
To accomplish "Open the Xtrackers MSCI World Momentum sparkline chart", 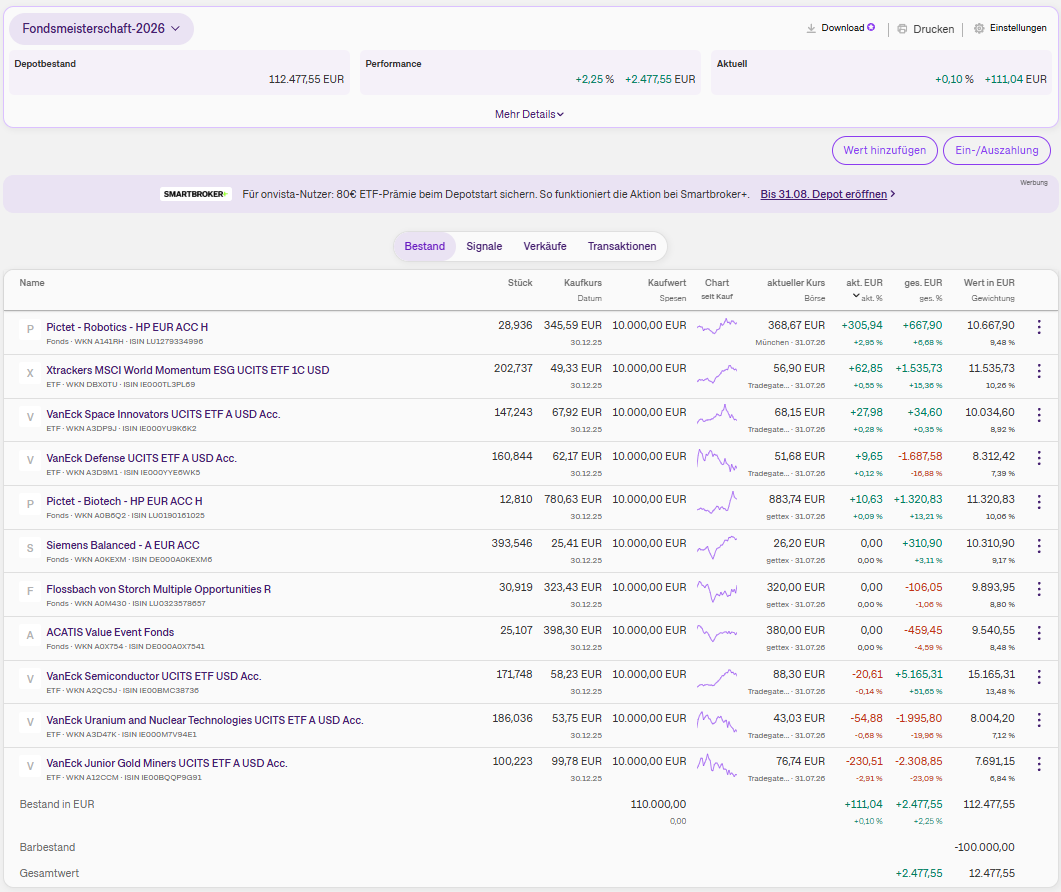I will tap(717, 374).
